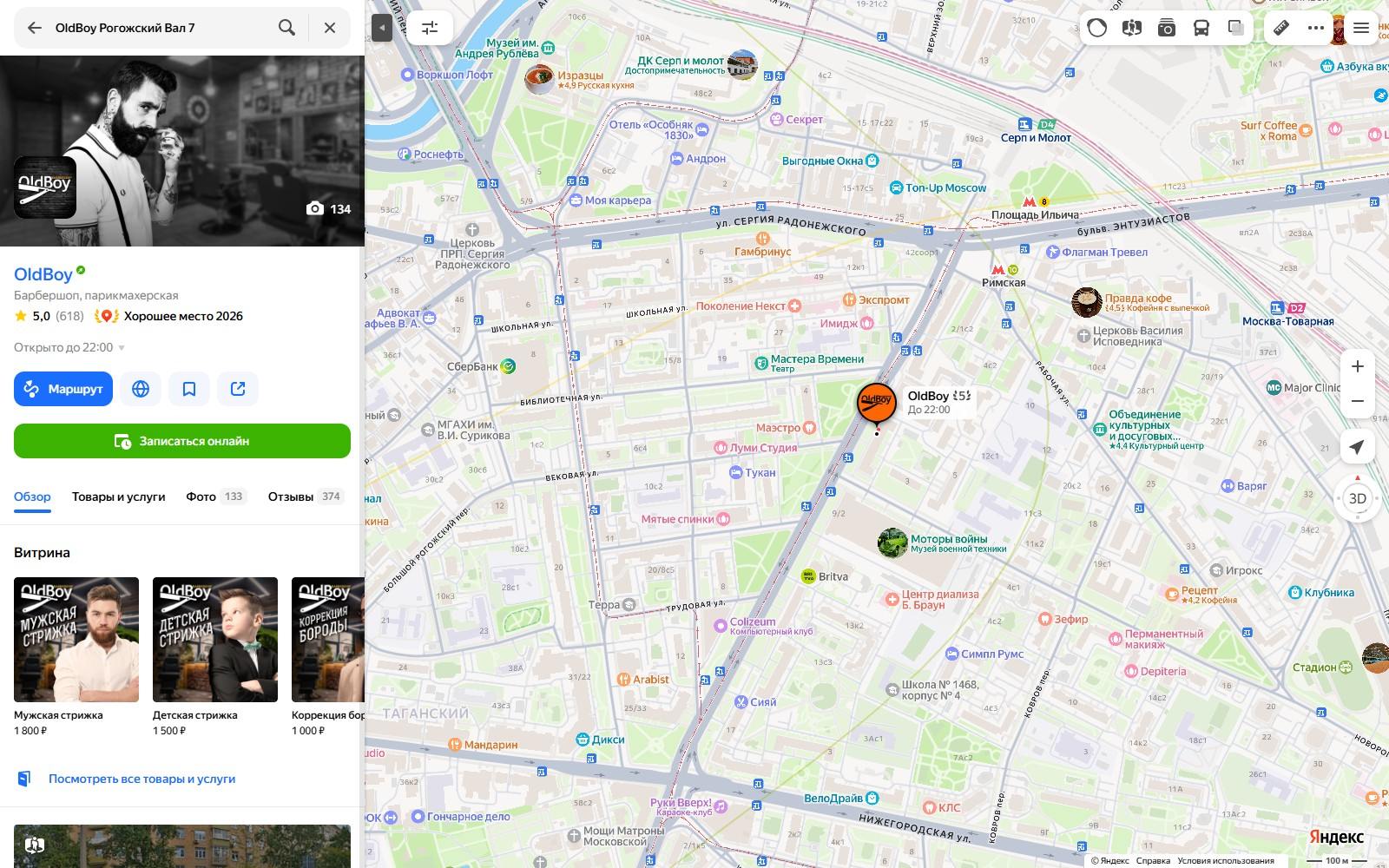Open the Центр диализа Б. Браун marker

point(892,599)
